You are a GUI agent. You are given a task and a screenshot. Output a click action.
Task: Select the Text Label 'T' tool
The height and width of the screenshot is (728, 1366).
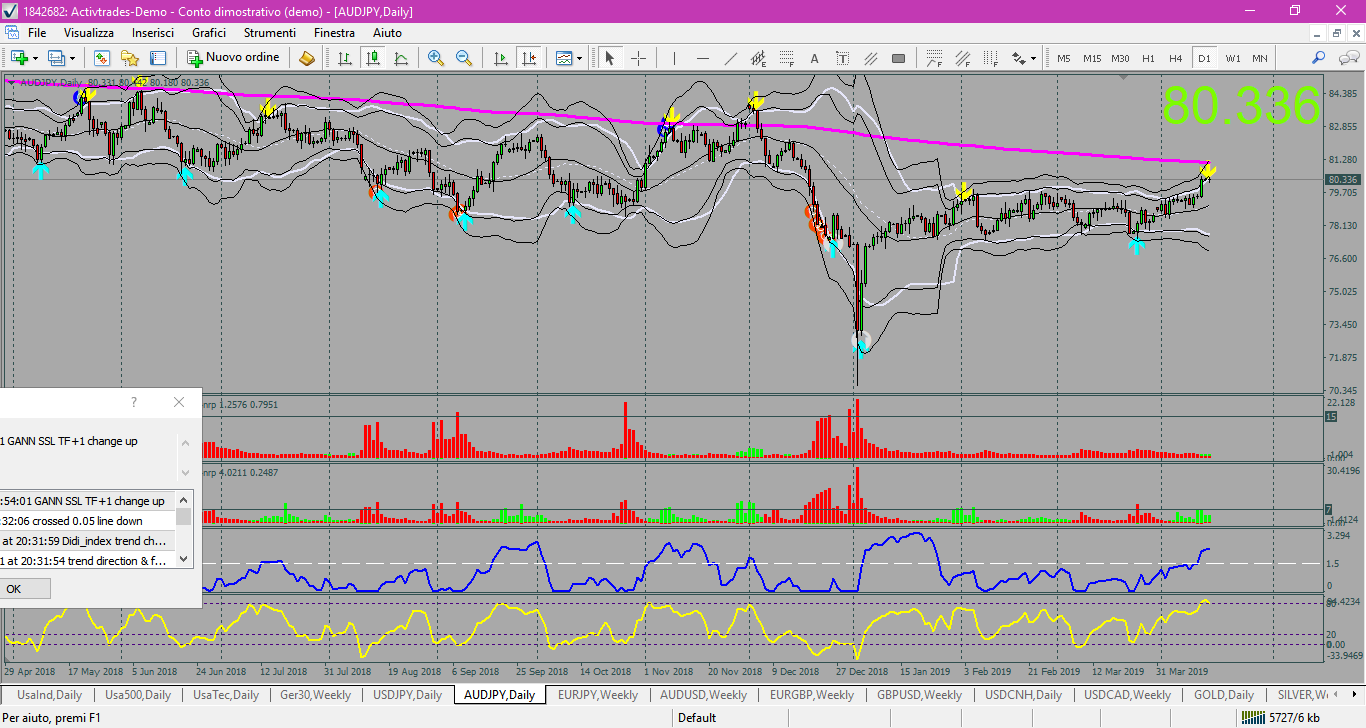pos(842,58)
